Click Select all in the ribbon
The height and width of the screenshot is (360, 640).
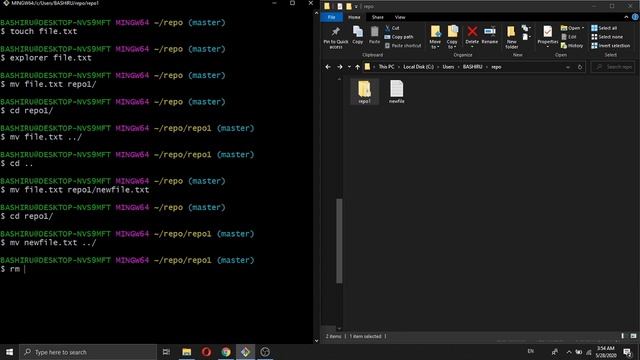[x=604, y=28]
